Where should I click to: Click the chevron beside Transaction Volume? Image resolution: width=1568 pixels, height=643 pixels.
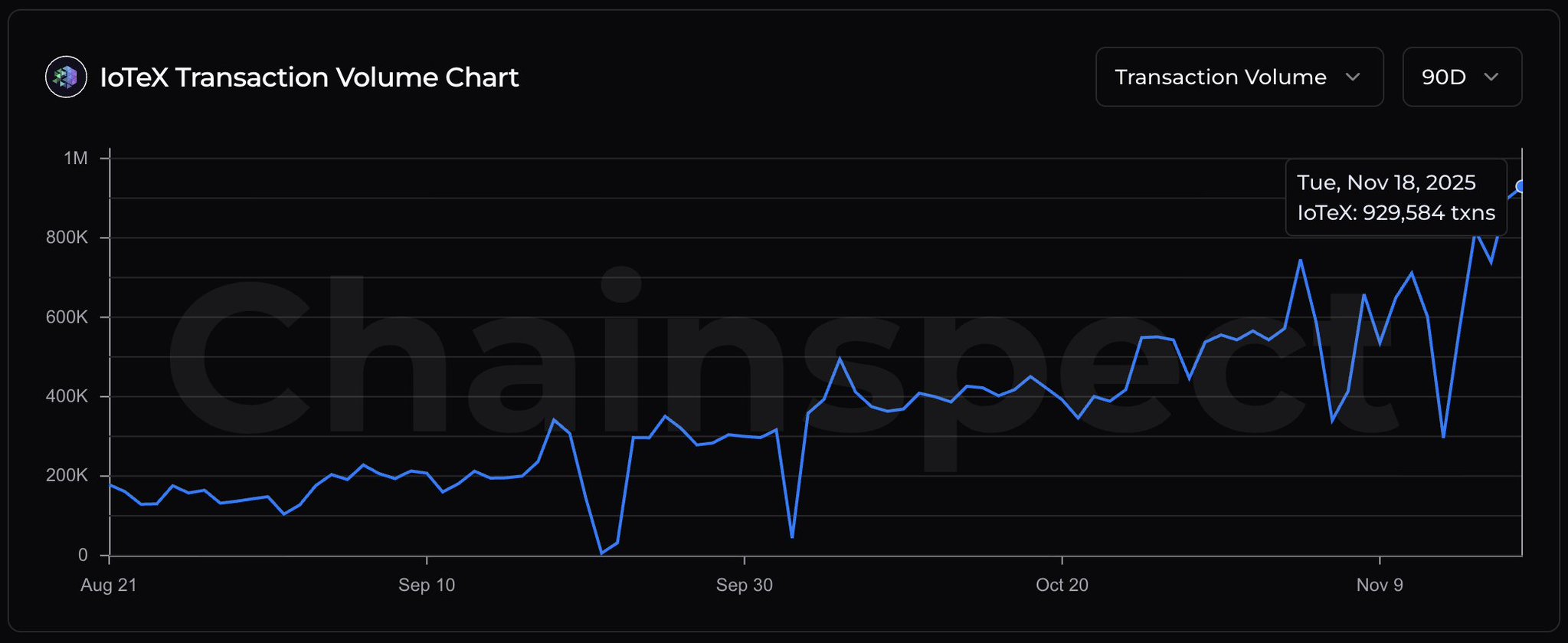1353,77
